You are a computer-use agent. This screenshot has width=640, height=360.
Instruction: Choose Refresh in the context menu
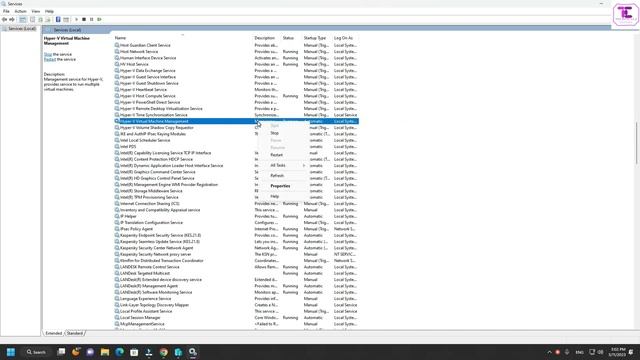(277, 176)
